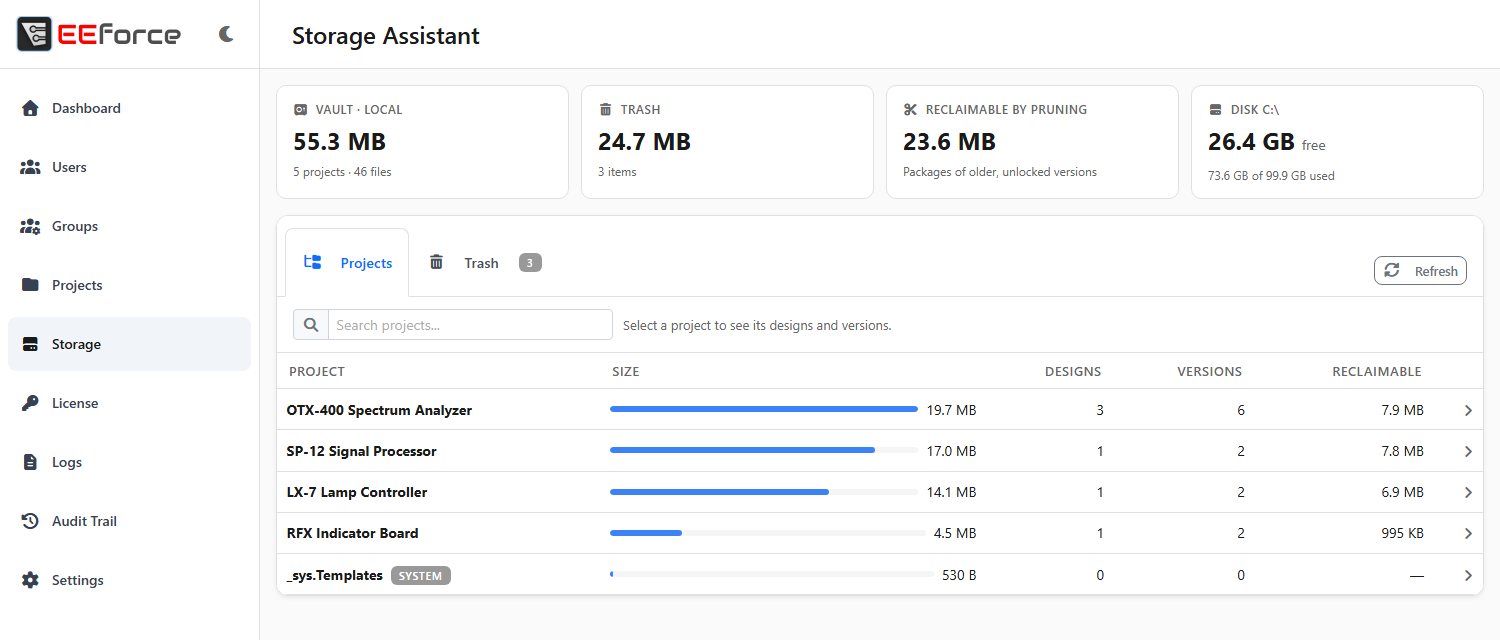
Task: Toggle dark mode moon icon
Action: click(x=227, y=34)
